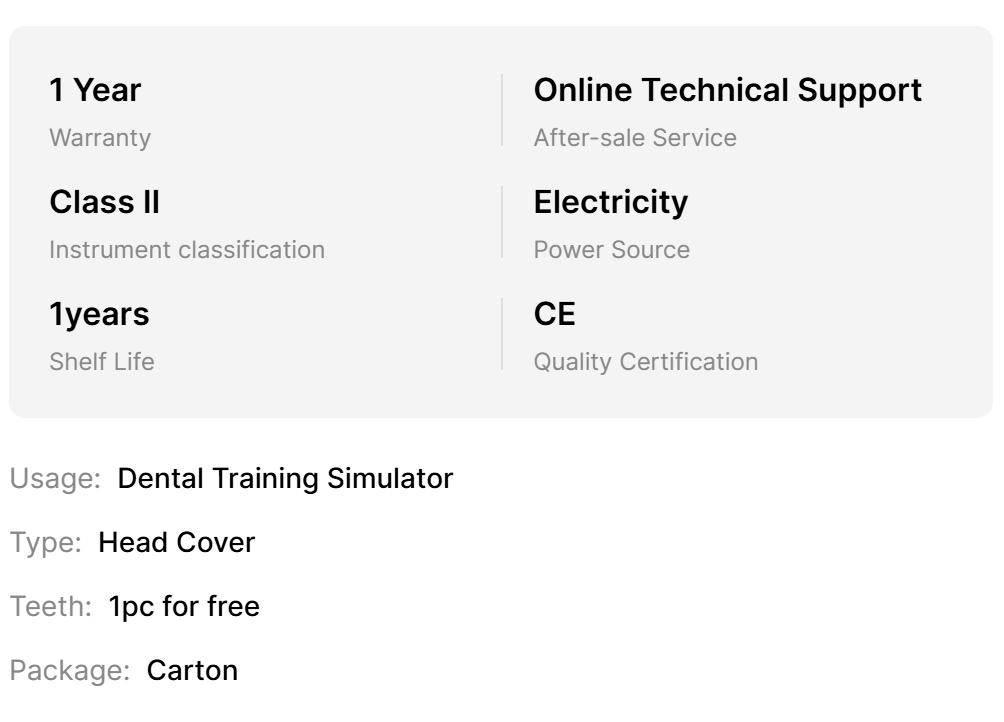Click the "Package:" attribute label
The image size is (1004, 722).
[x=70, y=669]
